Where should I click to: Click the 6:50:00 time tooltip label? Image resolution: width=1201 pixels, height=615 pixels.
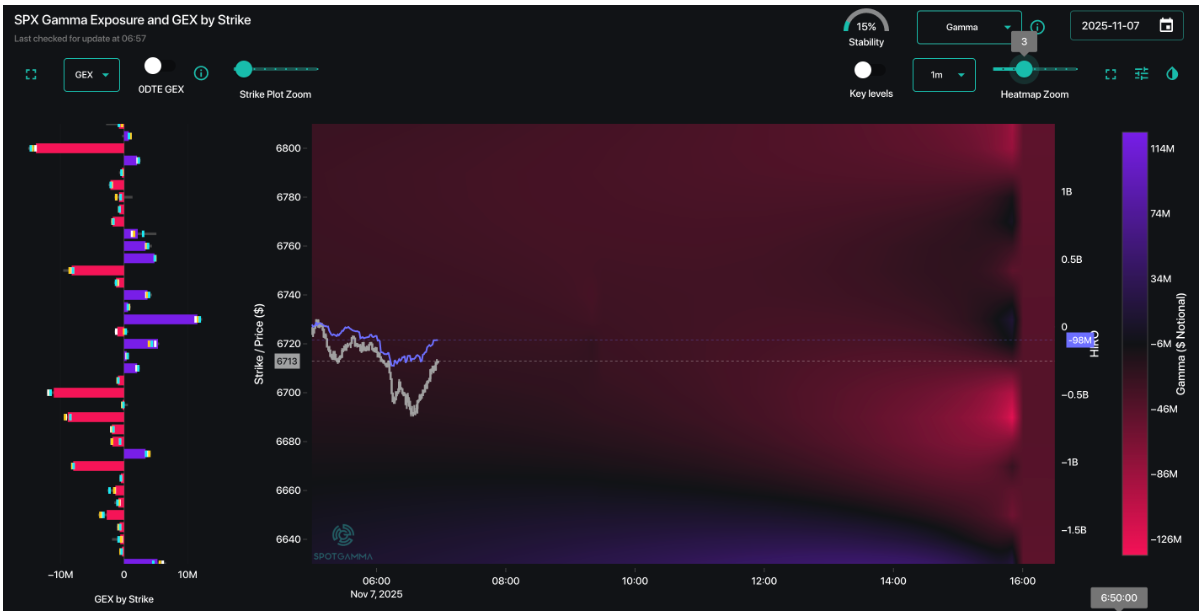point(1119,599)
